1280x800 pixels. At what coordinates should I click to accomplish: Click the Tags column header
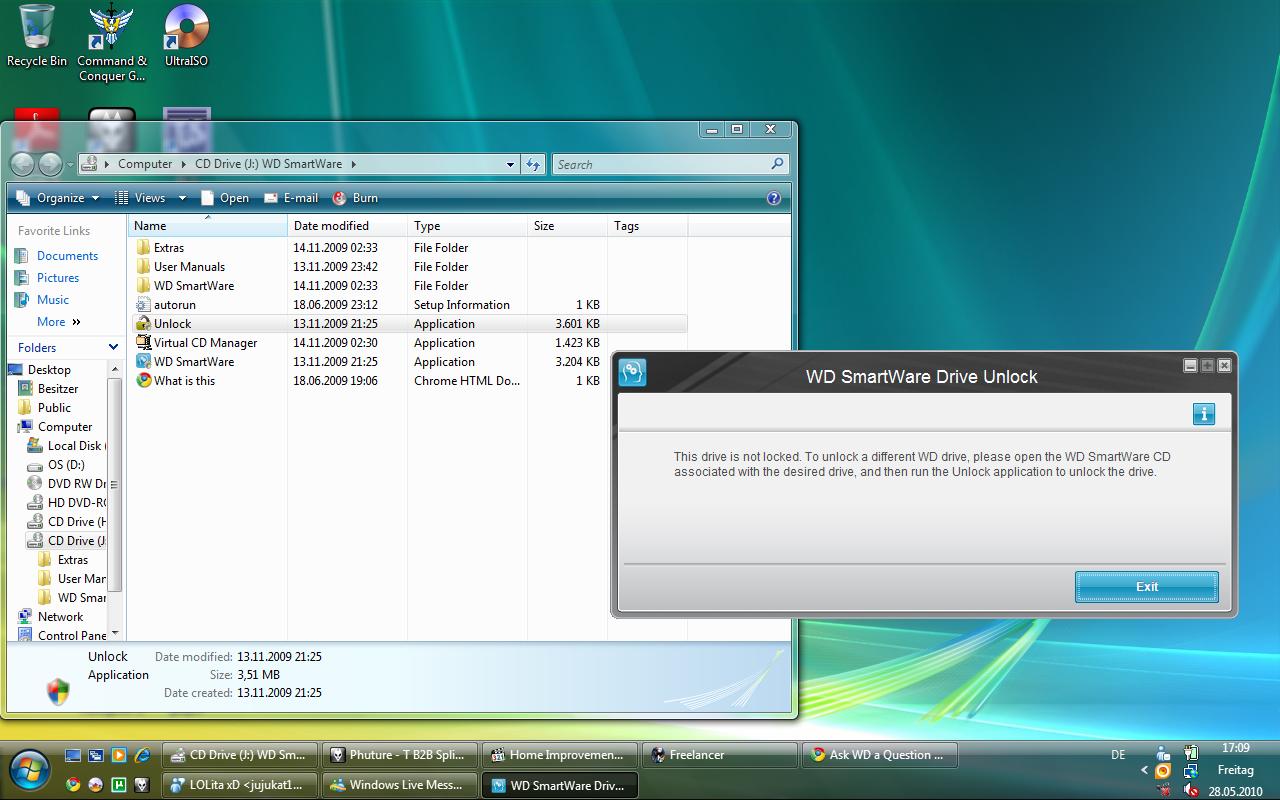648,226
